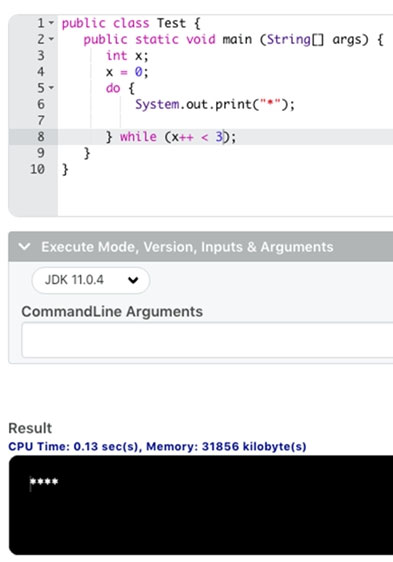Collapse the Execute Mode section chevron
This screenshot has width=393, height=562.
[x=24, y=247]
